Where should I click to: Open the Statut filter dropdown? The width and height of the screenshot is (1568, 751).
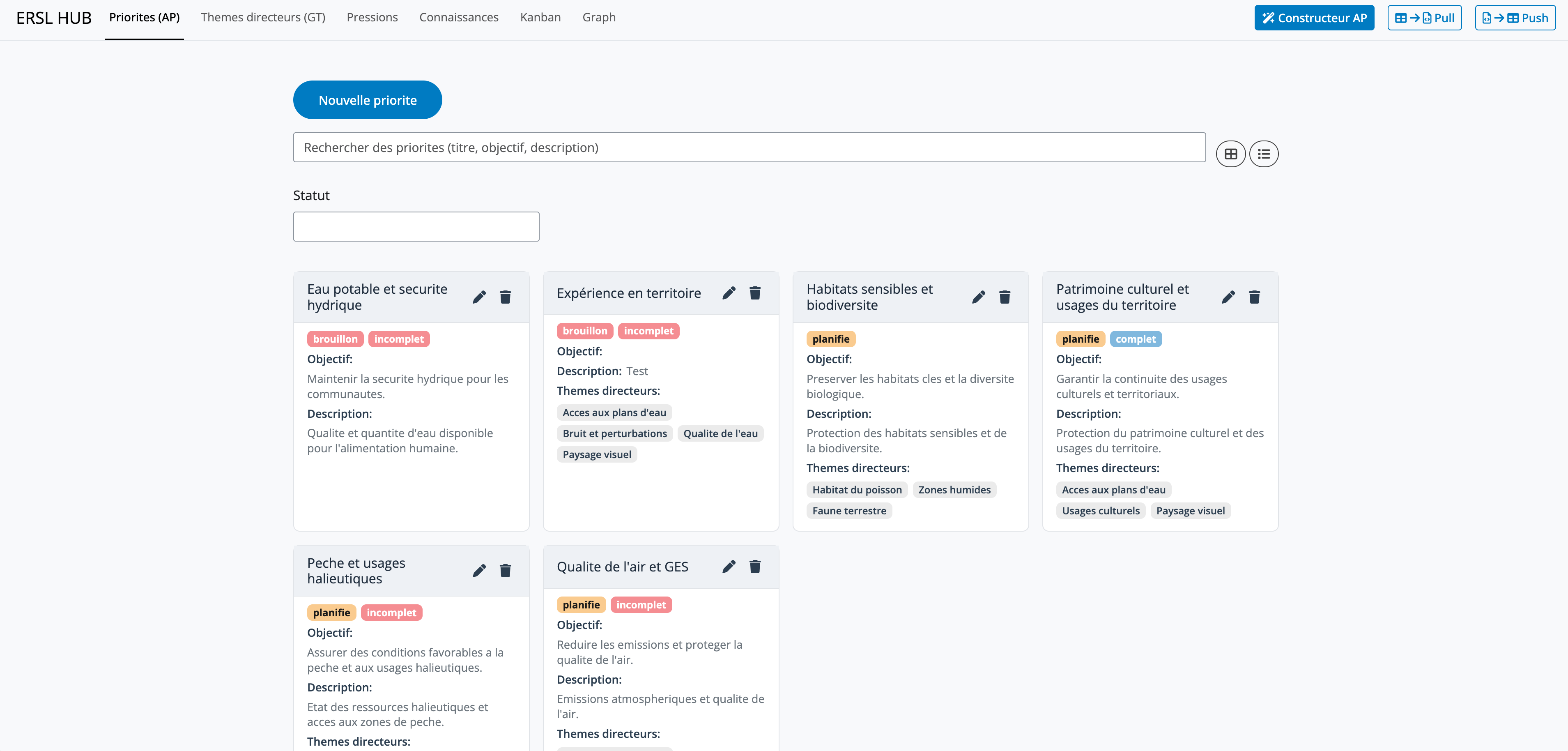click(x=416, y=227)
